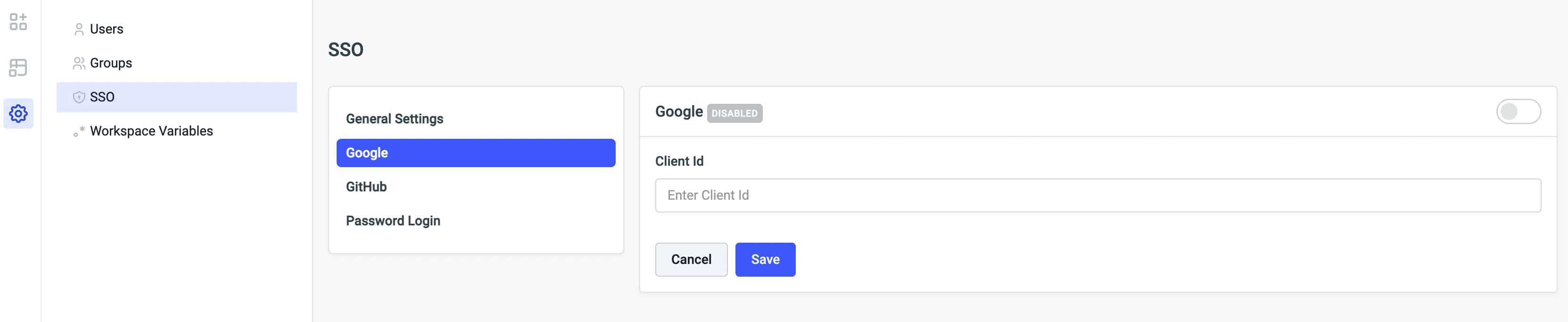This screenshot has height=322, width=1568.
Task: Click the Client Id field label
Action: [x=679, y=161]
